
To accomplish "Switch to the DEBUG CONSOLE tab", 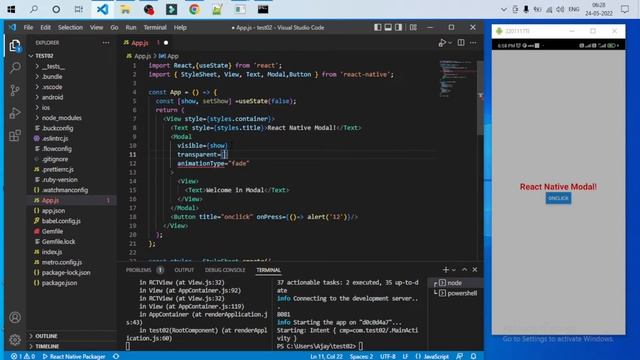I will 225,270.
